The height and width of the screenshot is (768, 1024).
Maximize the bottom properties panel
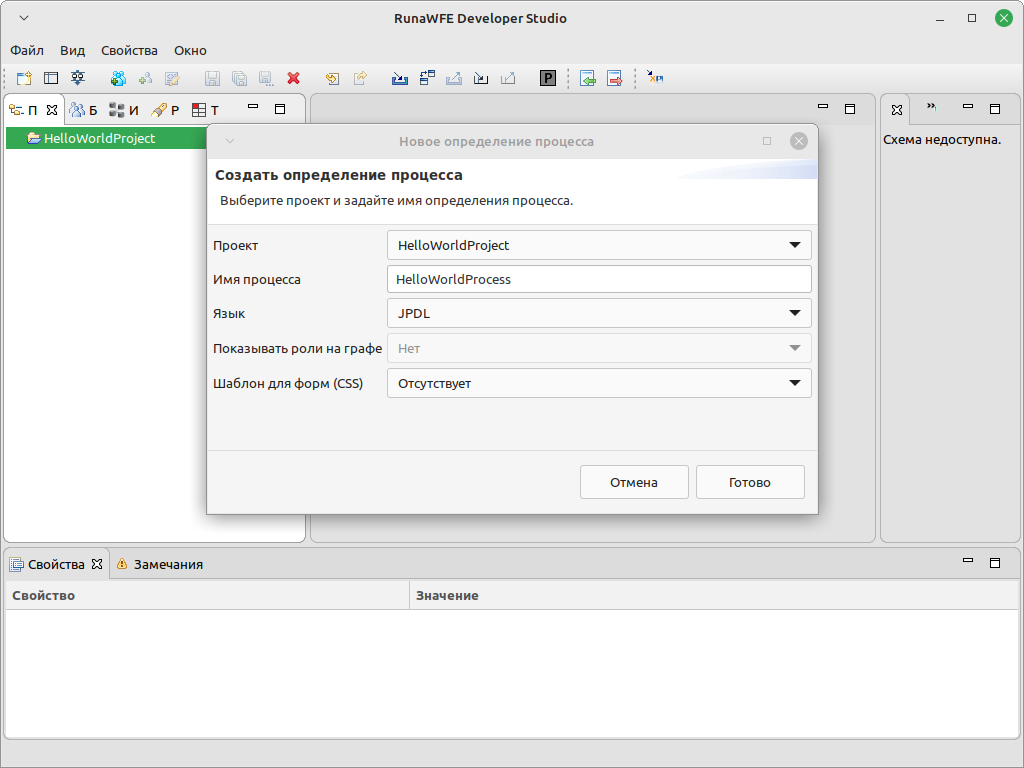[995, 563]
